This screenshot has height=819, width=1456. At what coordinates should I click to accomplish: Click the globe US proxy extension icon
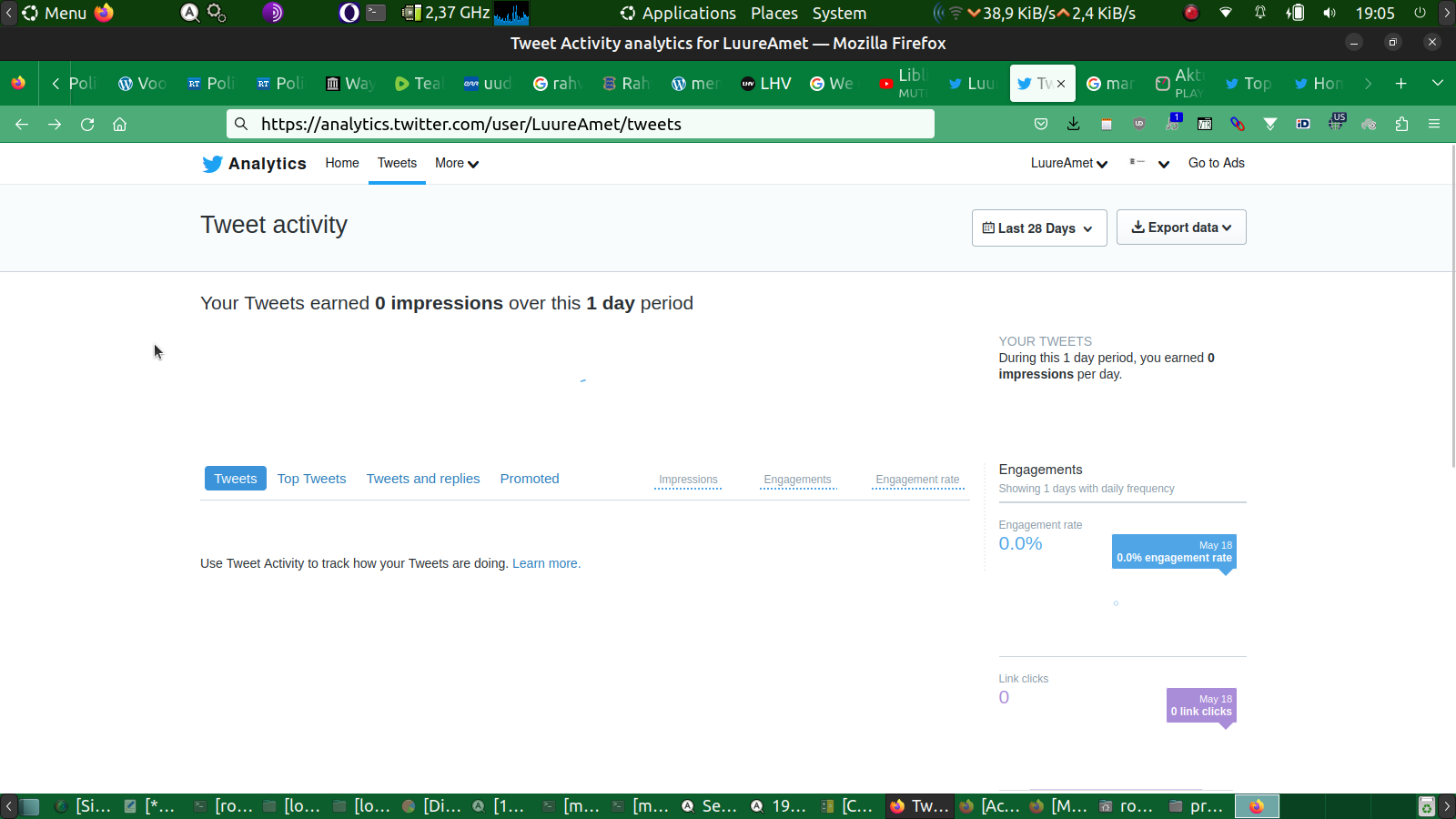(x=1336, y=122)
